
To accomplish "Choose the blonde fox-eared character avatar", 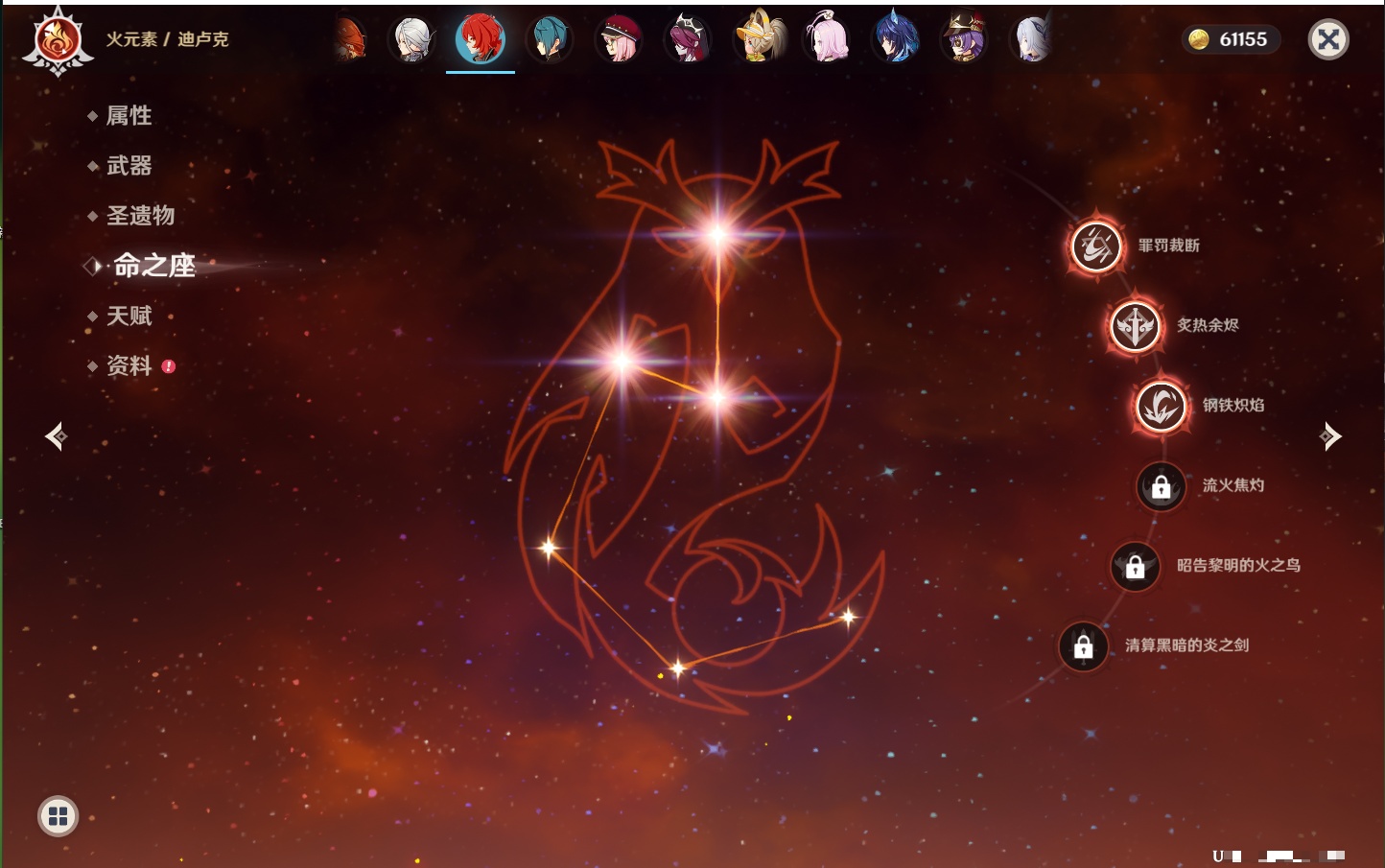I will coord(758,39).
